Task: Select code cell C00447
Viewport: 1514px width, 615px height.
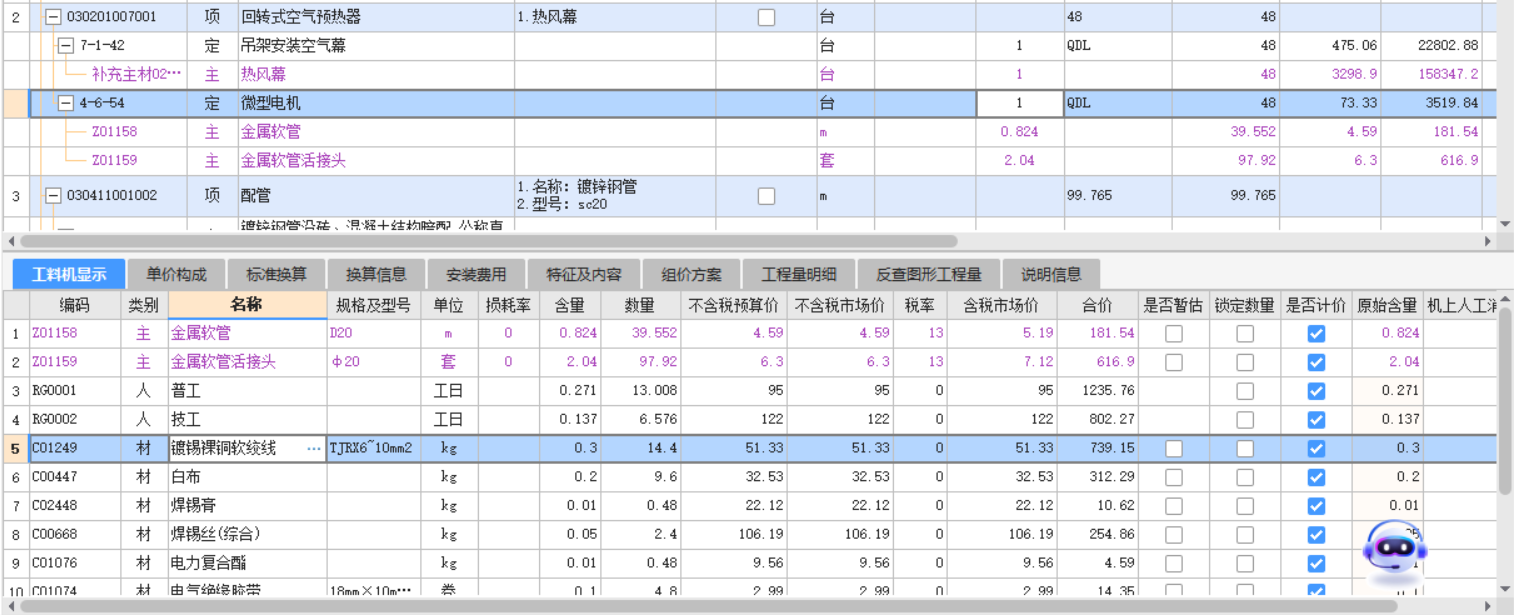Action: coord(75,478)
